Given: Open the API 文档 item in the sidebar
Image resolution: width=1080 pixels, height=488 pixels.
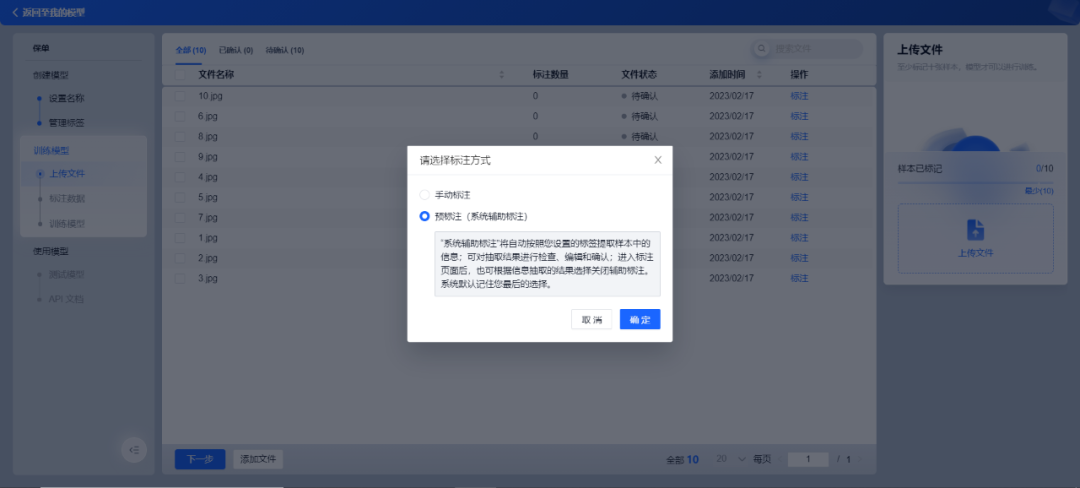Looking at the screenshot, I should tap(67, 299).
